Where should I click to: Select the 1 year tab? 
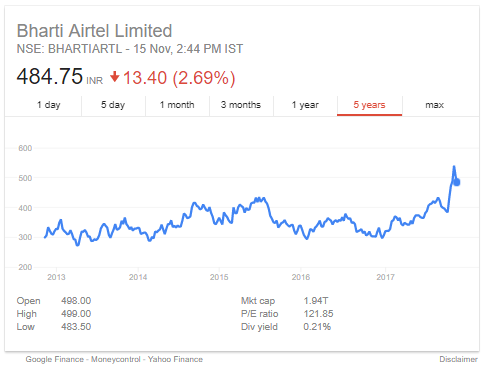point(305,105)
